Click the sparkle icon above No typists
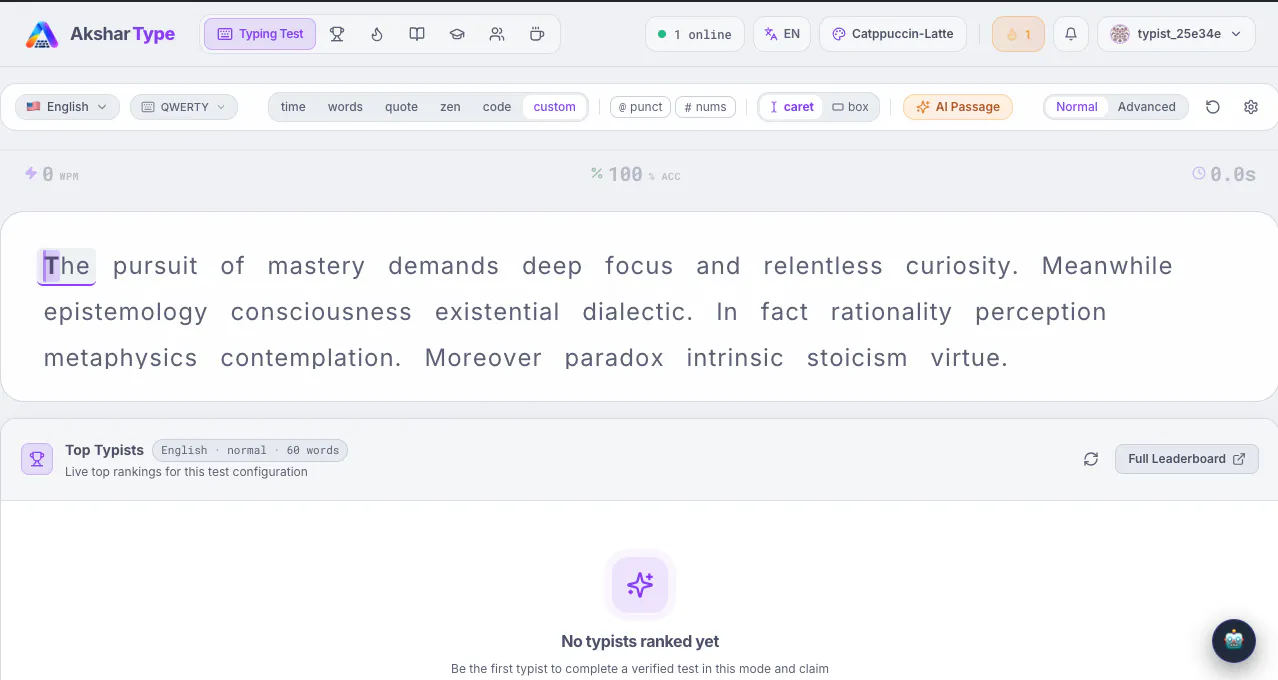The height and width of the screenshot is (680, 1278). tap(640, 585)
